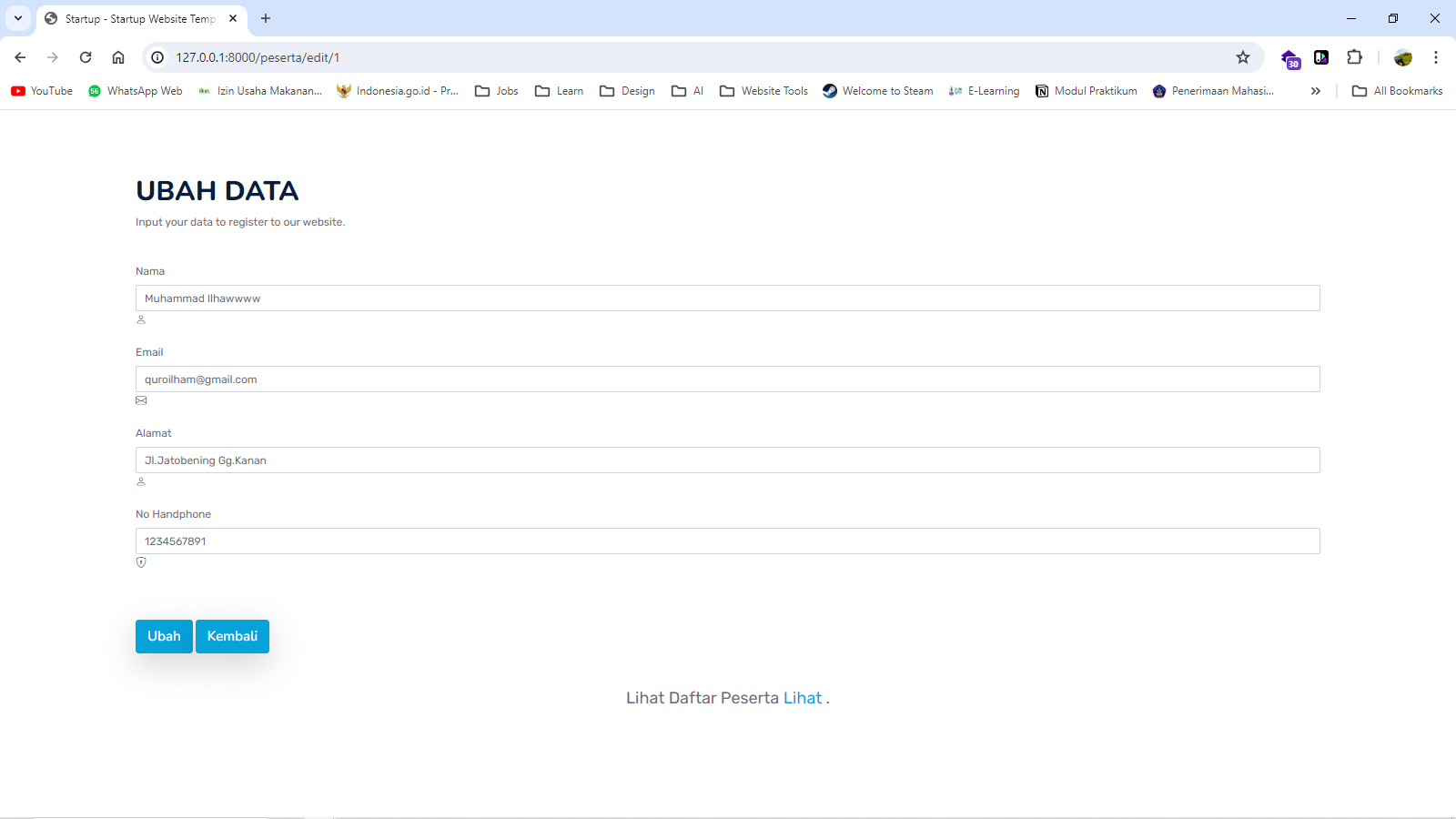This screenshot has height=819, width=1456.
Task: Click the browser reload page icon
Action: point(86,57)
